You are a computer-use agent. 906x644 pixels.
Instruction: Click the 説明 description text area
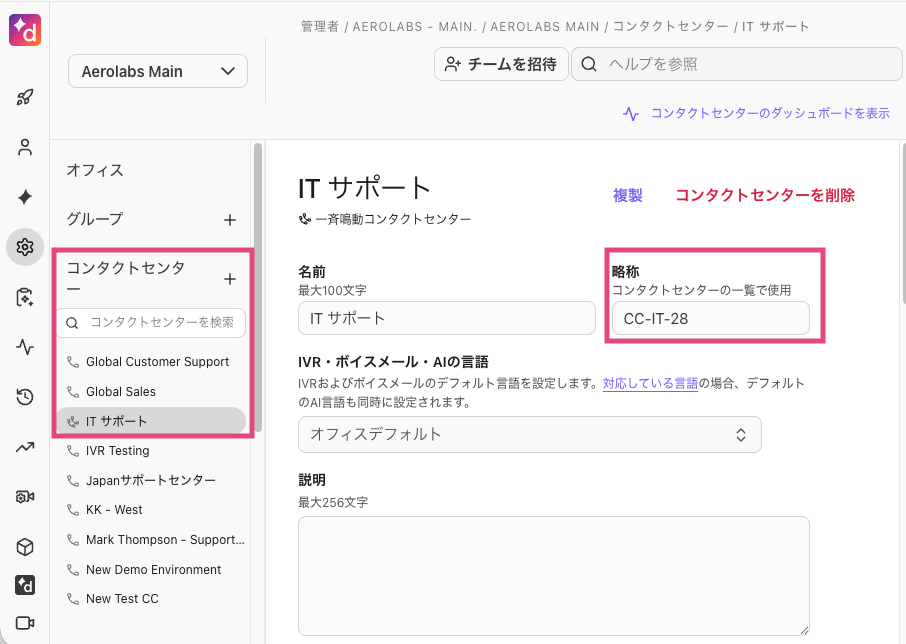[x=554, y=576]
